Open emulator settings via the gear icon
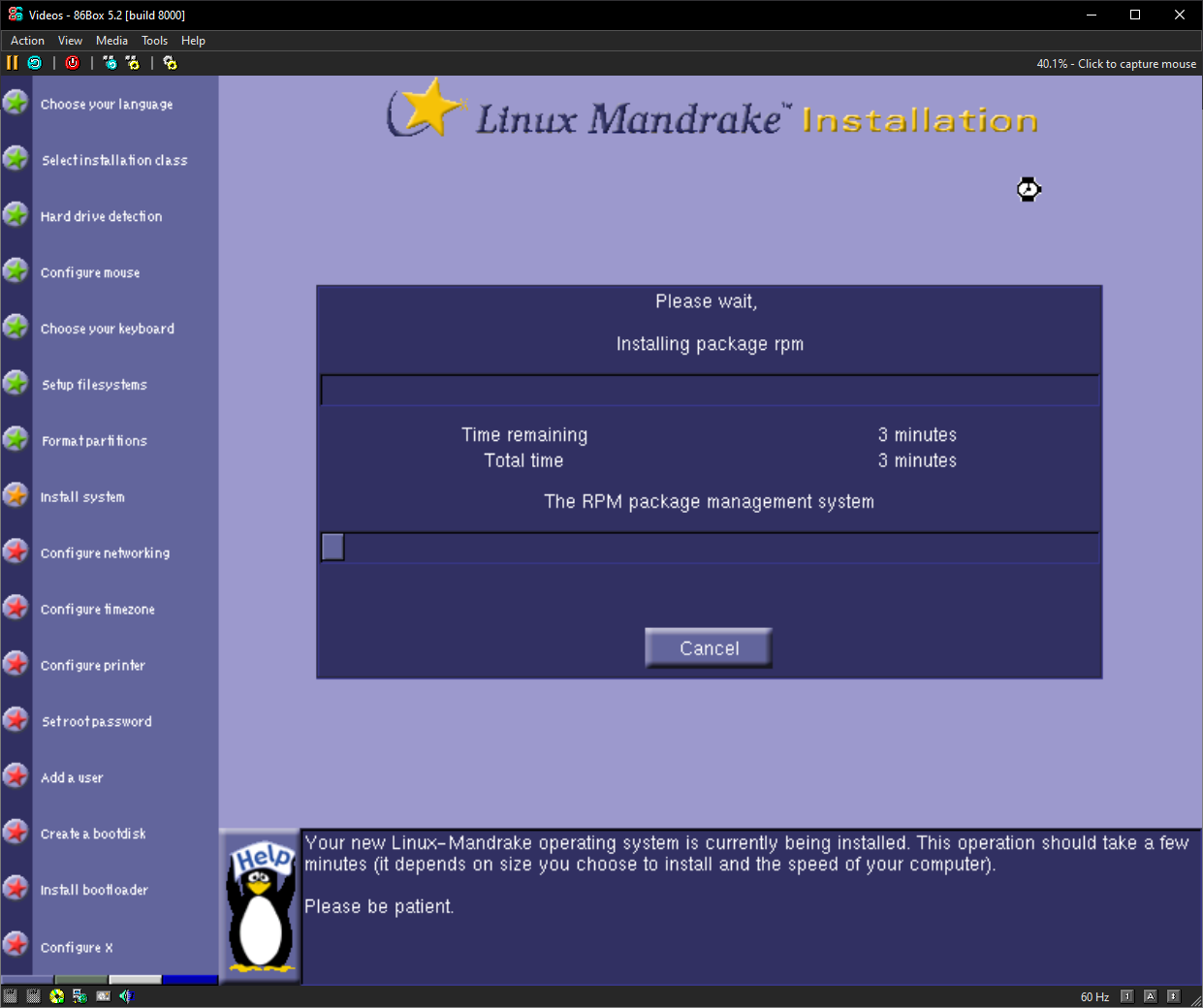The width and height of the screenshot is (1203, 1008). coord(170,63)
